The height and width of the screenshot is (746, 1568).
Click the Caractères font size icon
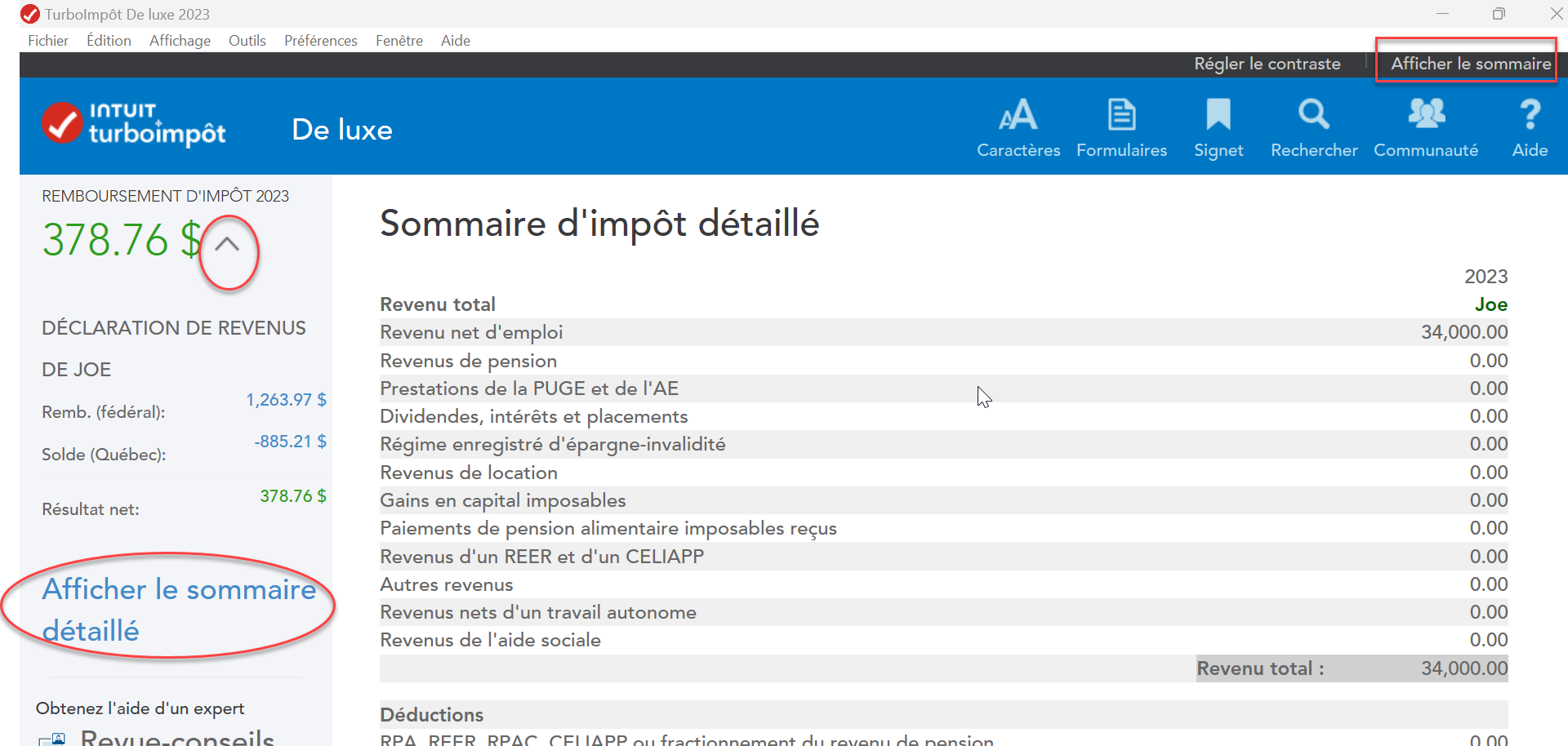click(1018, 115)
